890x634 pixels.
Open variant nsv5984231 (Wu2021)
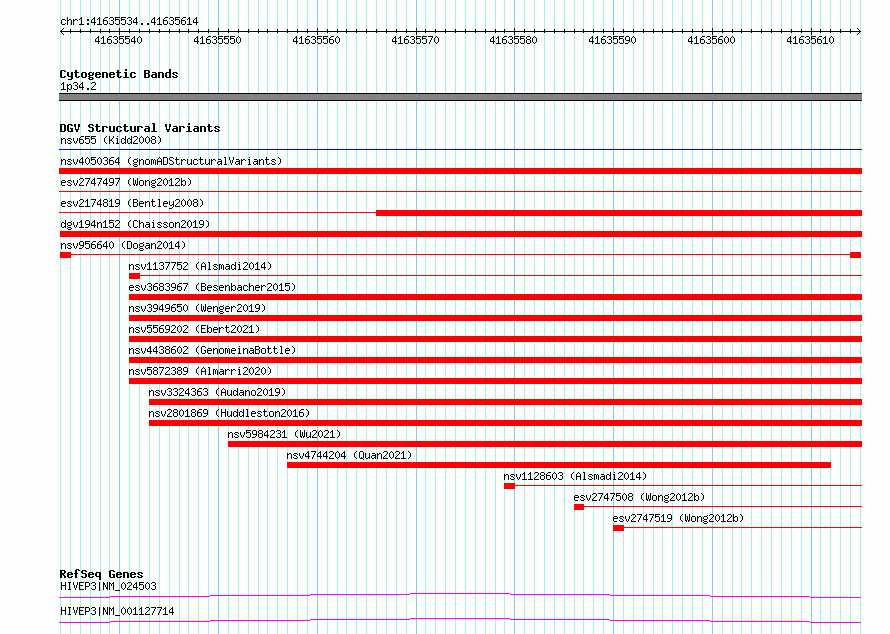(284, 434)
